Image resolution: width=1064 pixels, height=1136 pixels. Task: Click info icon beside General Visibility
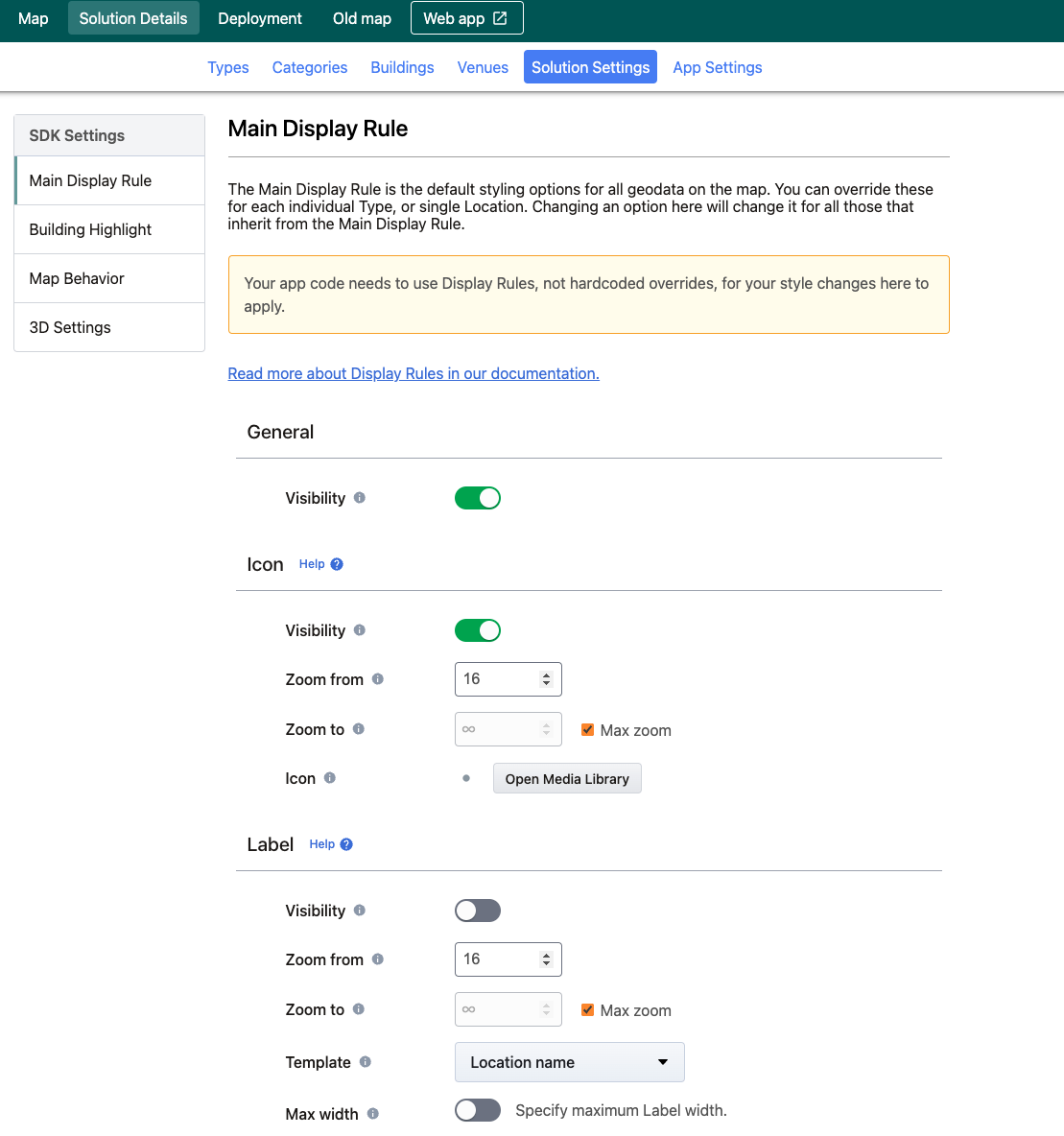point(360,498)
